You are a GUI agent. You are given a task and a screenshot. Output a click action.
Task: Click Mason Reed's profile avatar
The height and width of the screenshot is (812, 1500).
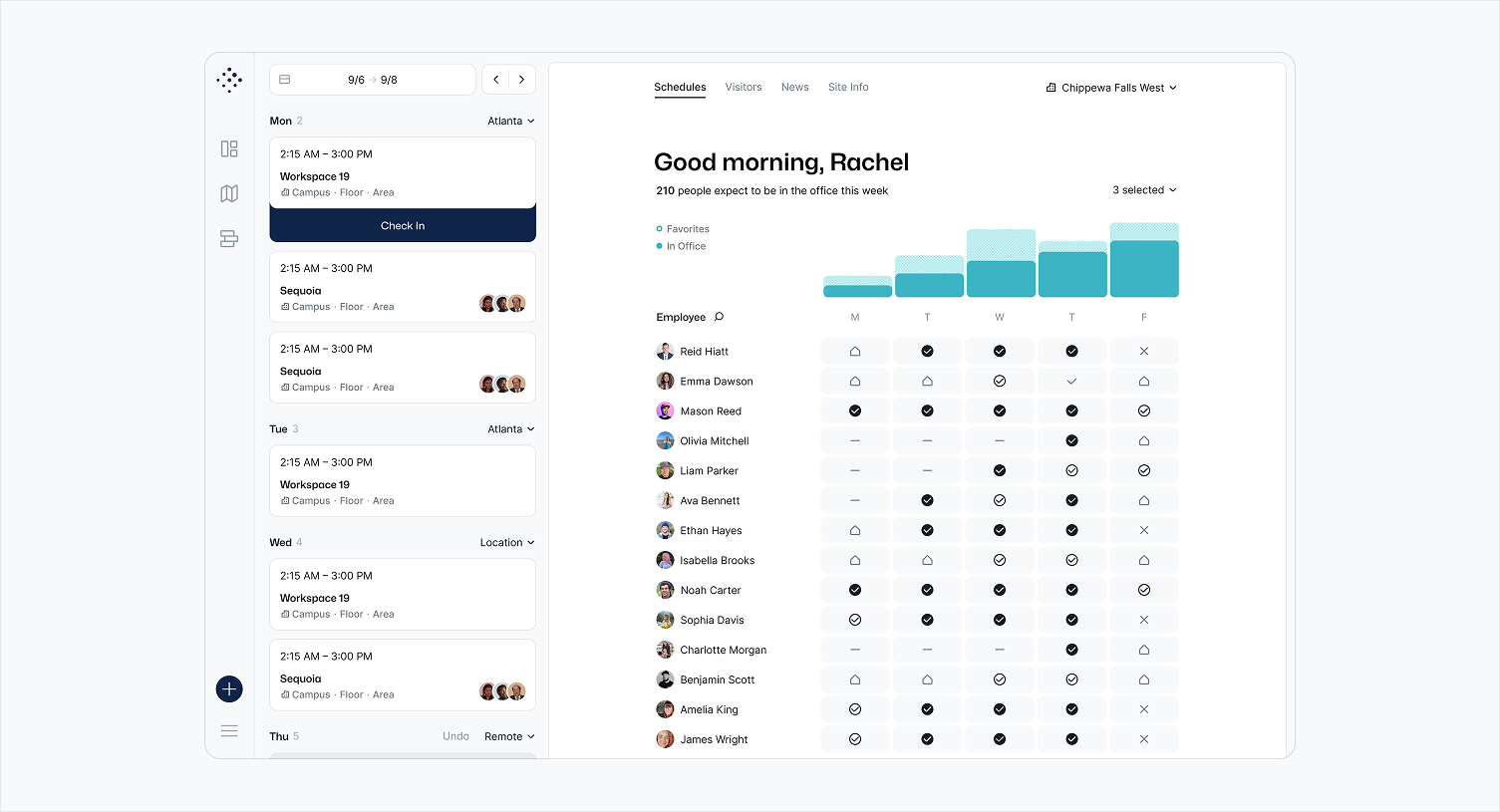pyautogui.click(x=665, y=410)
